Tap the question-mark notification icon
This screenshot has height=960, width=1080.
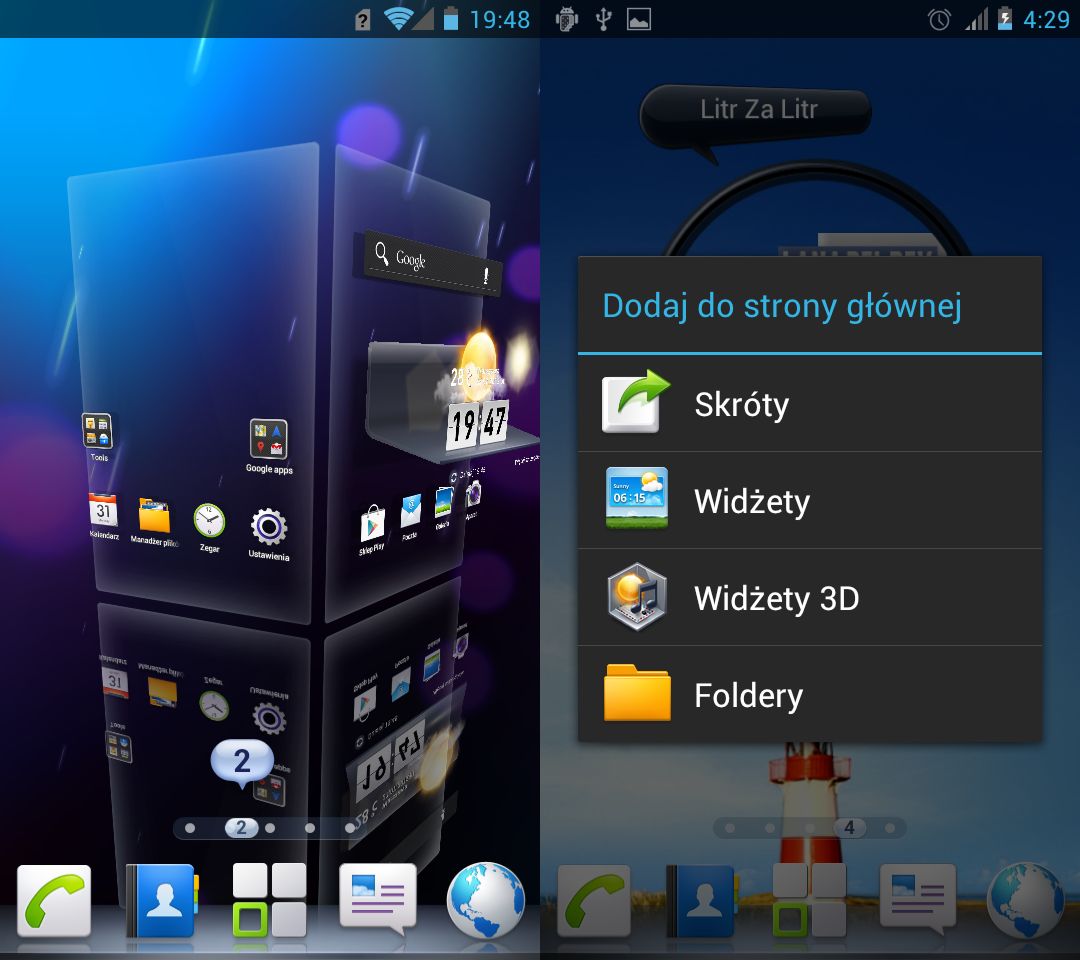tap(363, 21)
